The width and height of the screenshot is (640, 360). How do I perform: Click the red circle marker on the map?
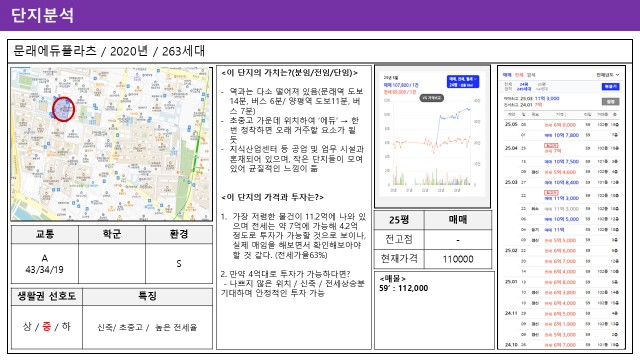point(63,109)
